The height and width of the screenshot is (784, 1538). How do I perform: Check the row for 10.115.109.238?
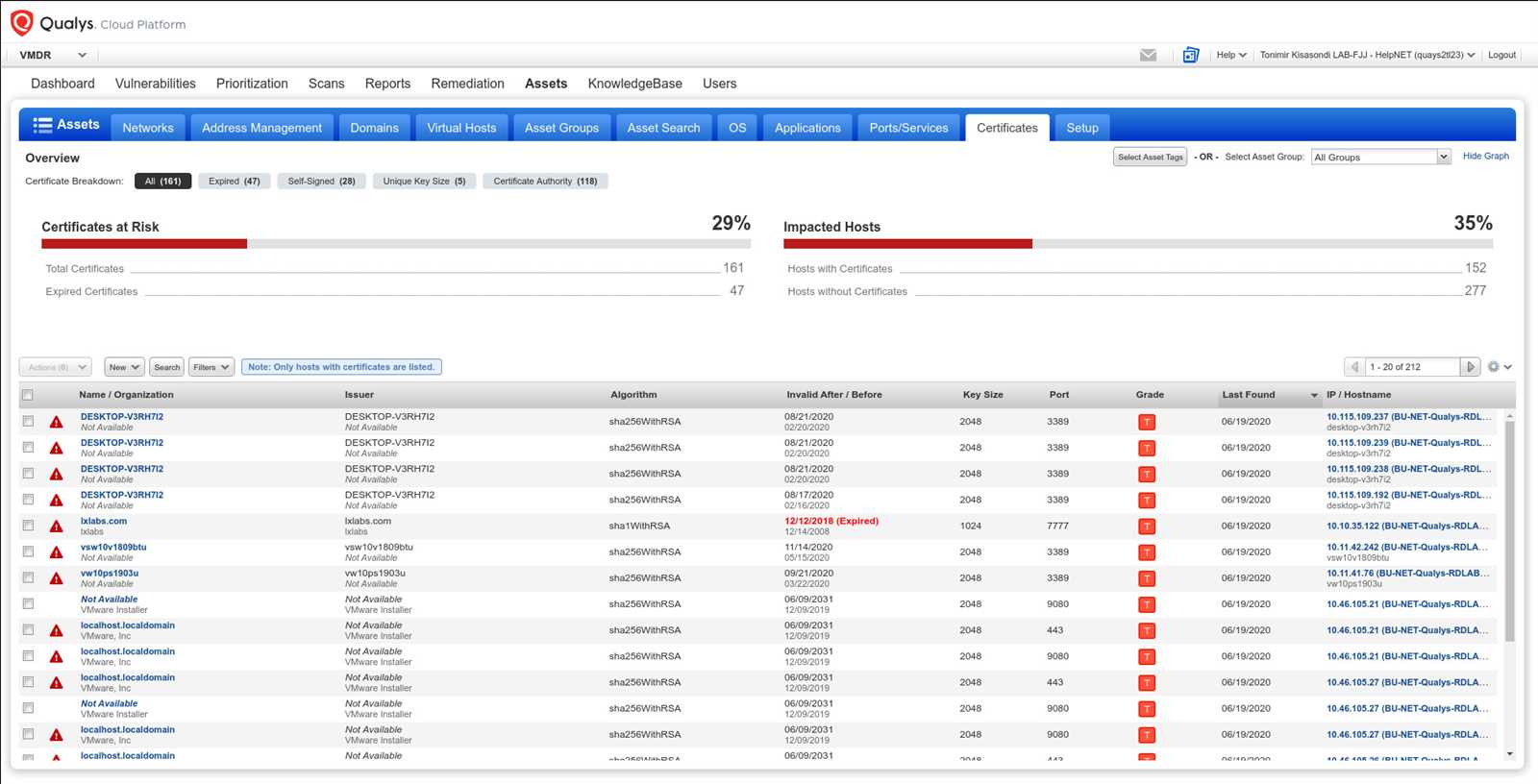[28, 473]
